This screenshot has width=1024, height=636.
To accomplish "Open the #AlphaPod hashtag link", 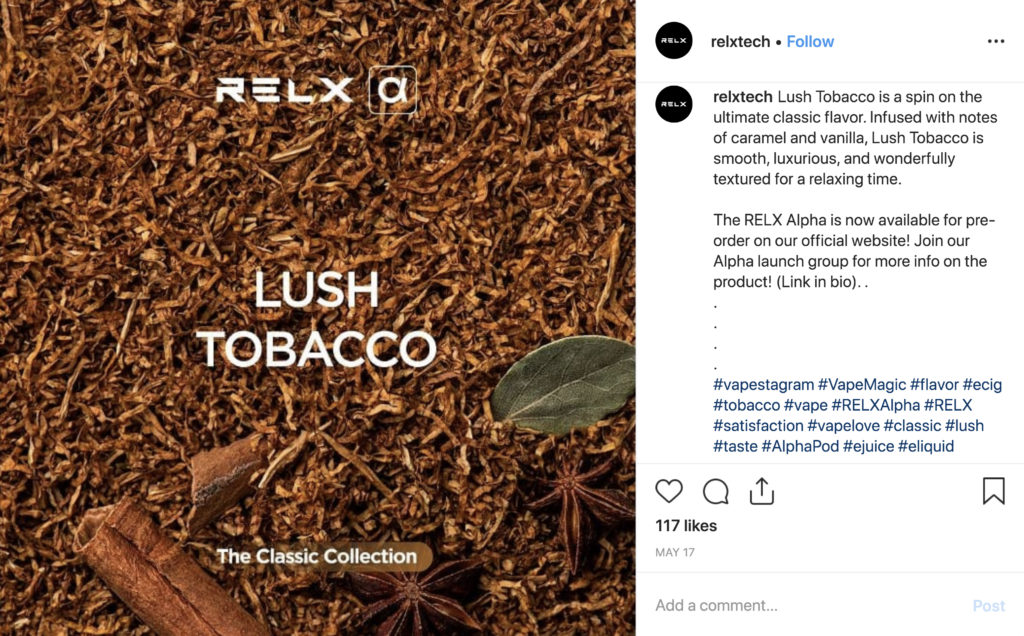I will (x=799, y=446).
